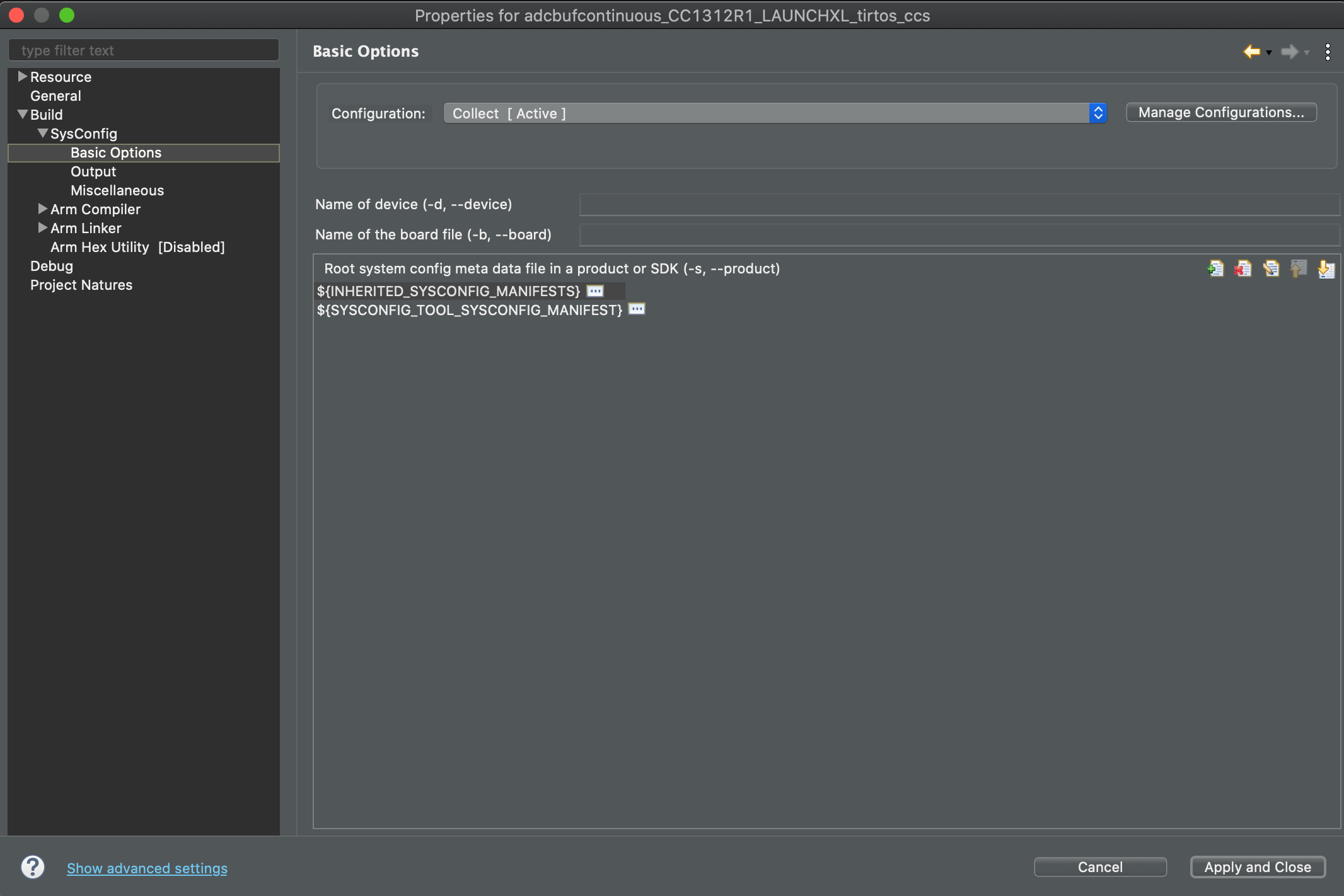
Task: Expand the Arm Compiler tree node
Action: click(x=43, y=209)
